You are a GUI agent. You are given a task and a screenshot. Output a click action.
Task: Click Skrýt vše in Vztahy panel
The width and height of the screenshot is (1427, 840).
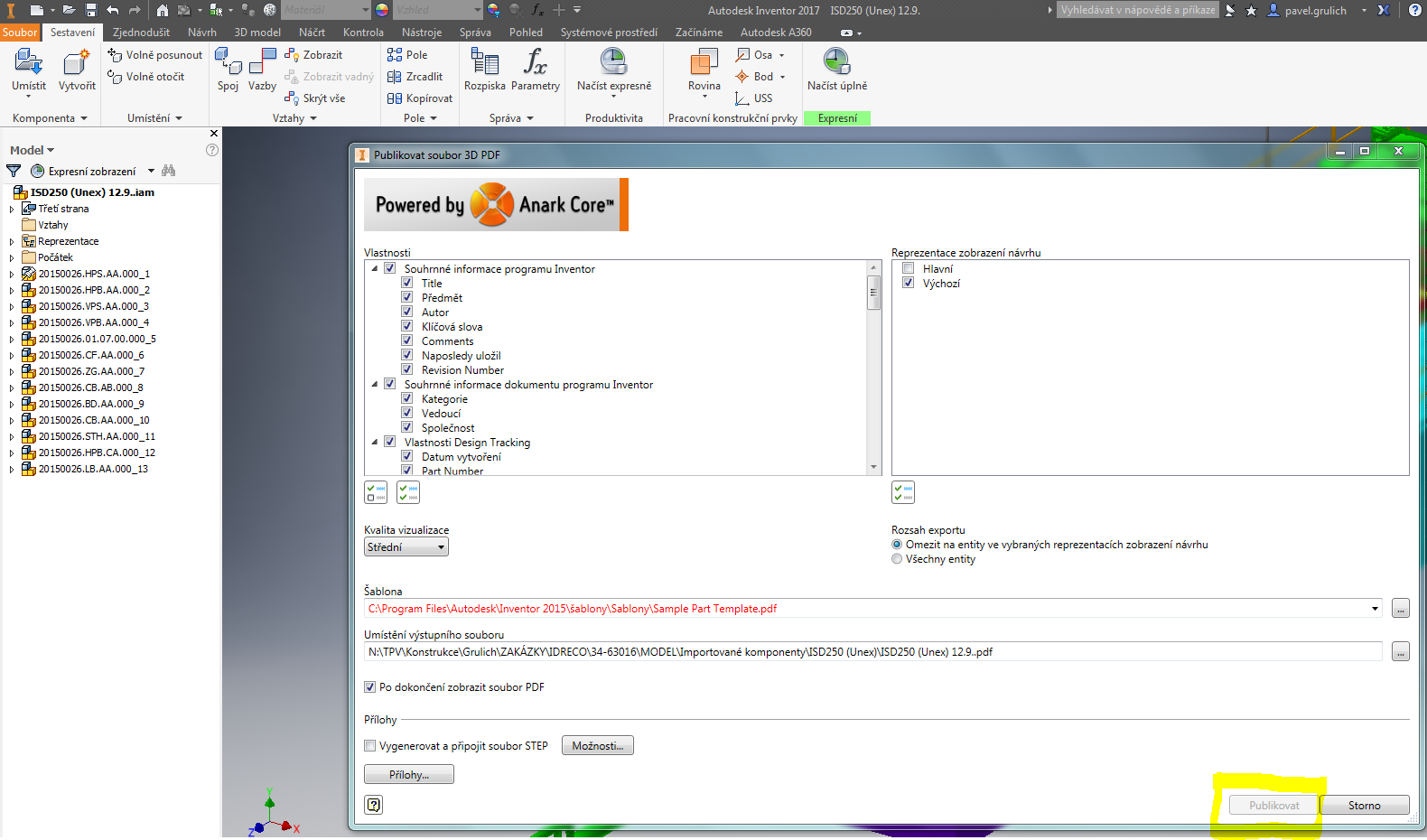tap(315, 98)
